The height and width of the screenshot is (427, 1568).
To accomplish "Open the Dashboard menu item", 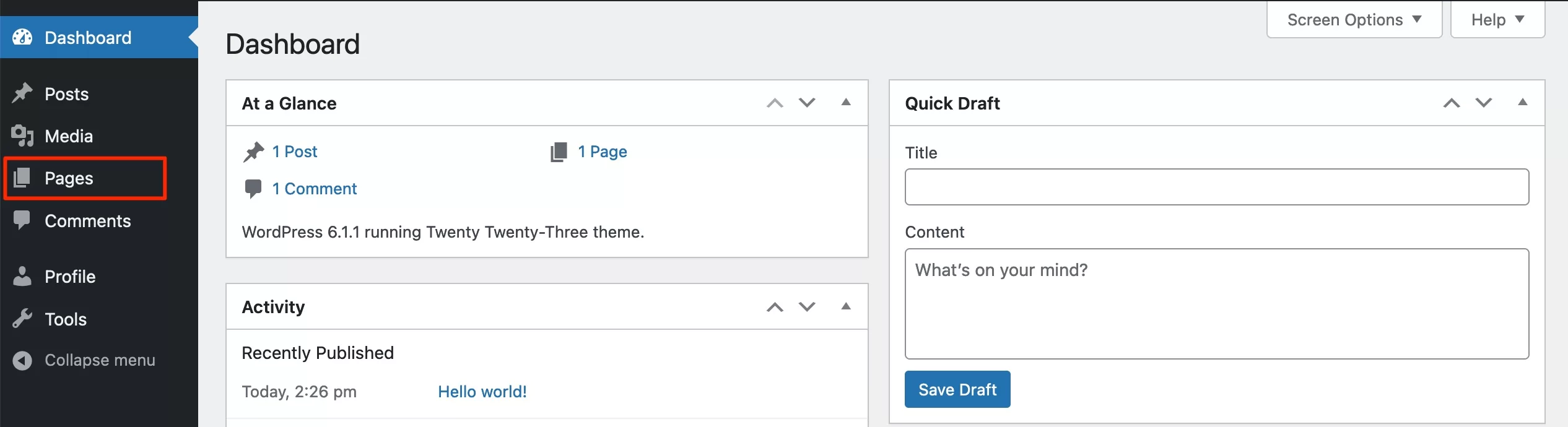I will 99,37.
